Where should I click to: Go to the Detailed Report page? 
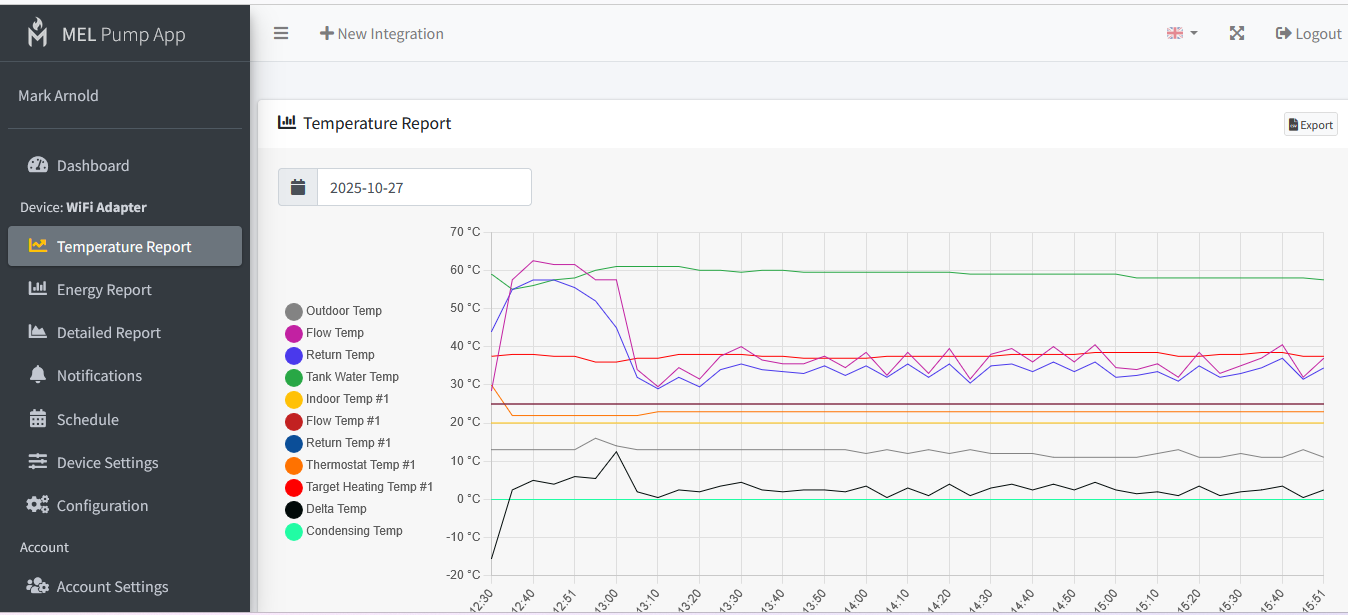click(108, 333)
